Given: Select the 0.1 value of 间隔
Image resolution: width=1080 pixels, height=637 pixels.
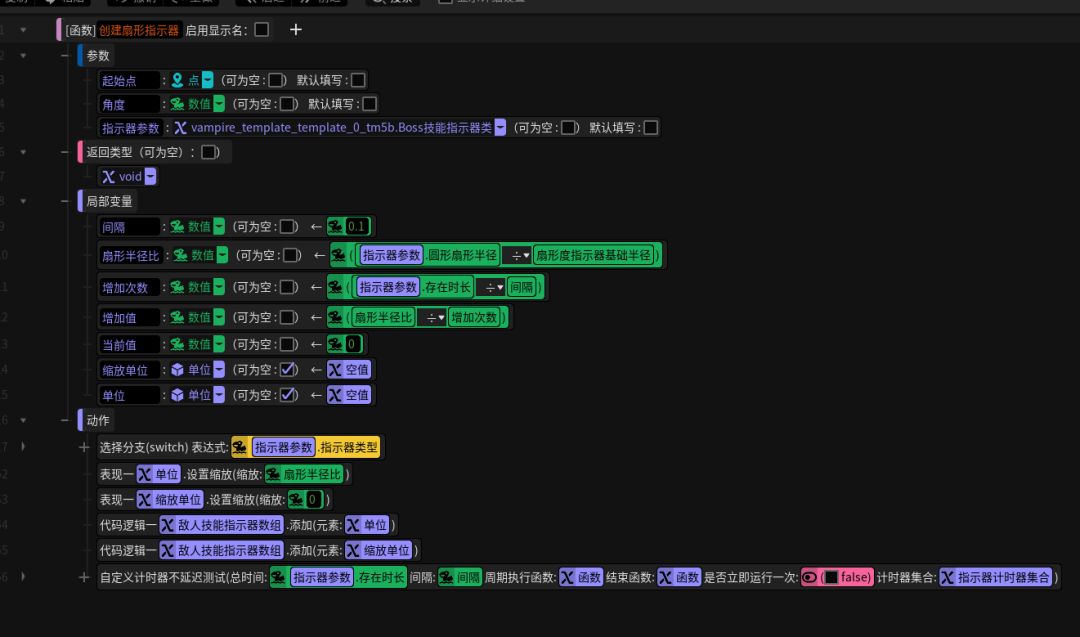Looking at the screenshot, I should point(356,227).
